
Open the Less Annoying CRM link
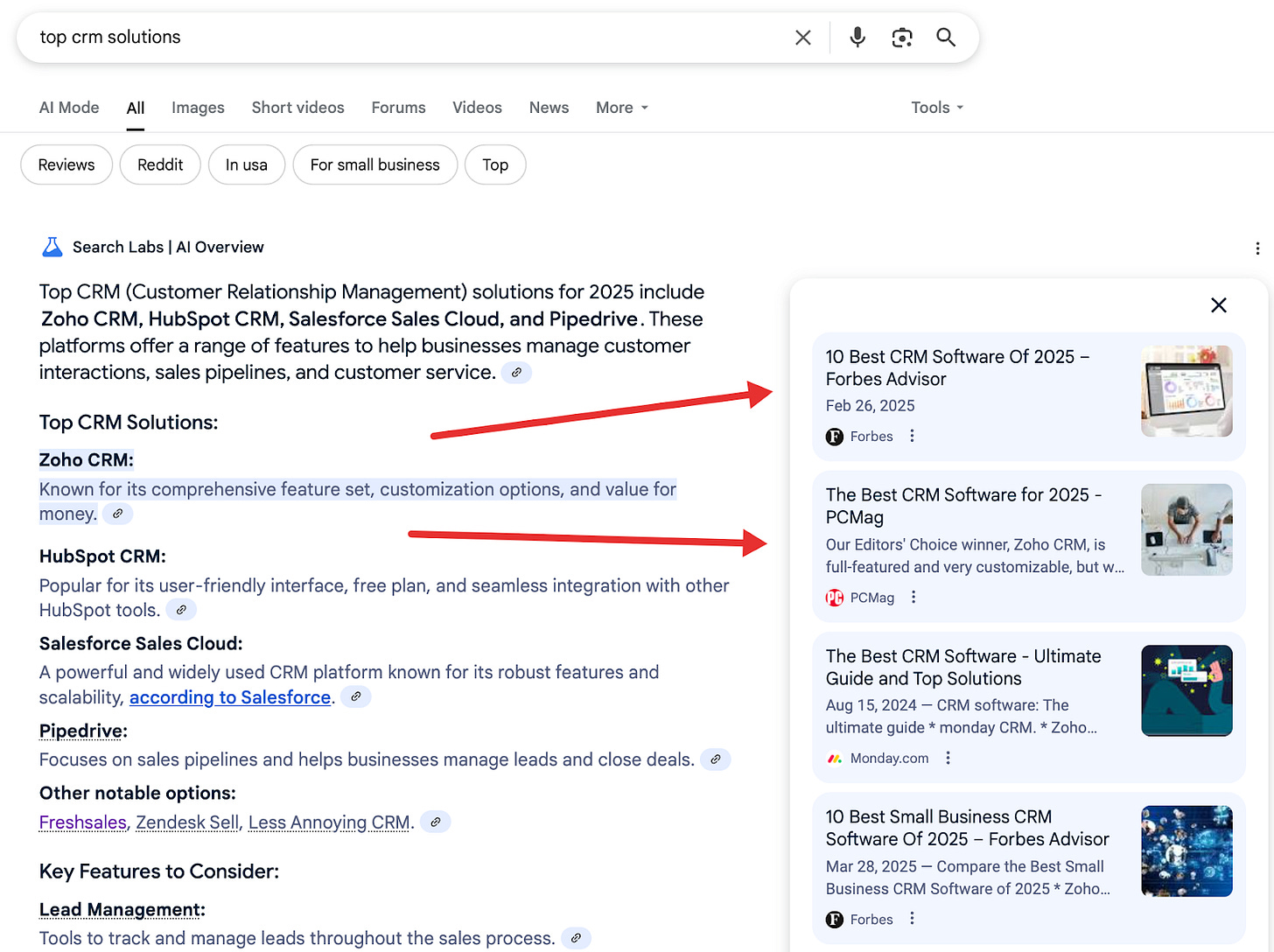coord(329,822)
